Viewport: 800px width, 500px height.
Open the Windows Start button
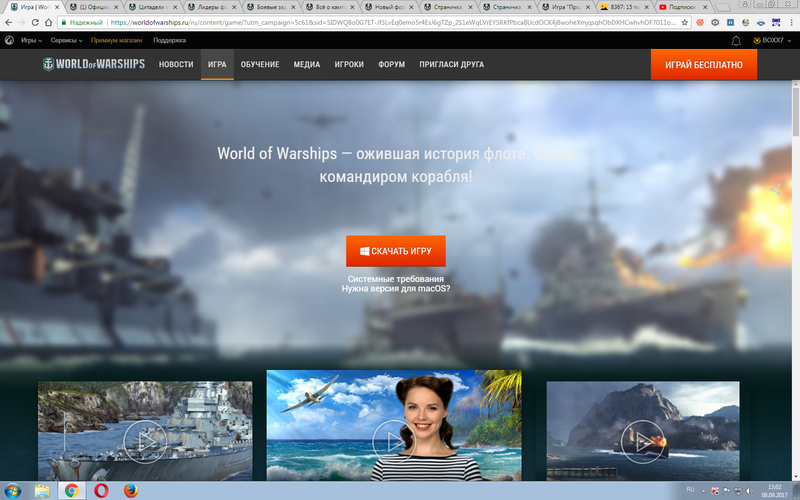click(11, 491)
